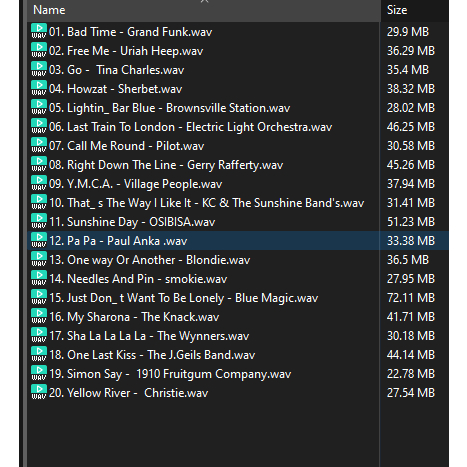Select the WAV icon of 03. Go - Tina Charles
Image resolution: width=467 pixels, height=467 pixels.
point(39,69)
